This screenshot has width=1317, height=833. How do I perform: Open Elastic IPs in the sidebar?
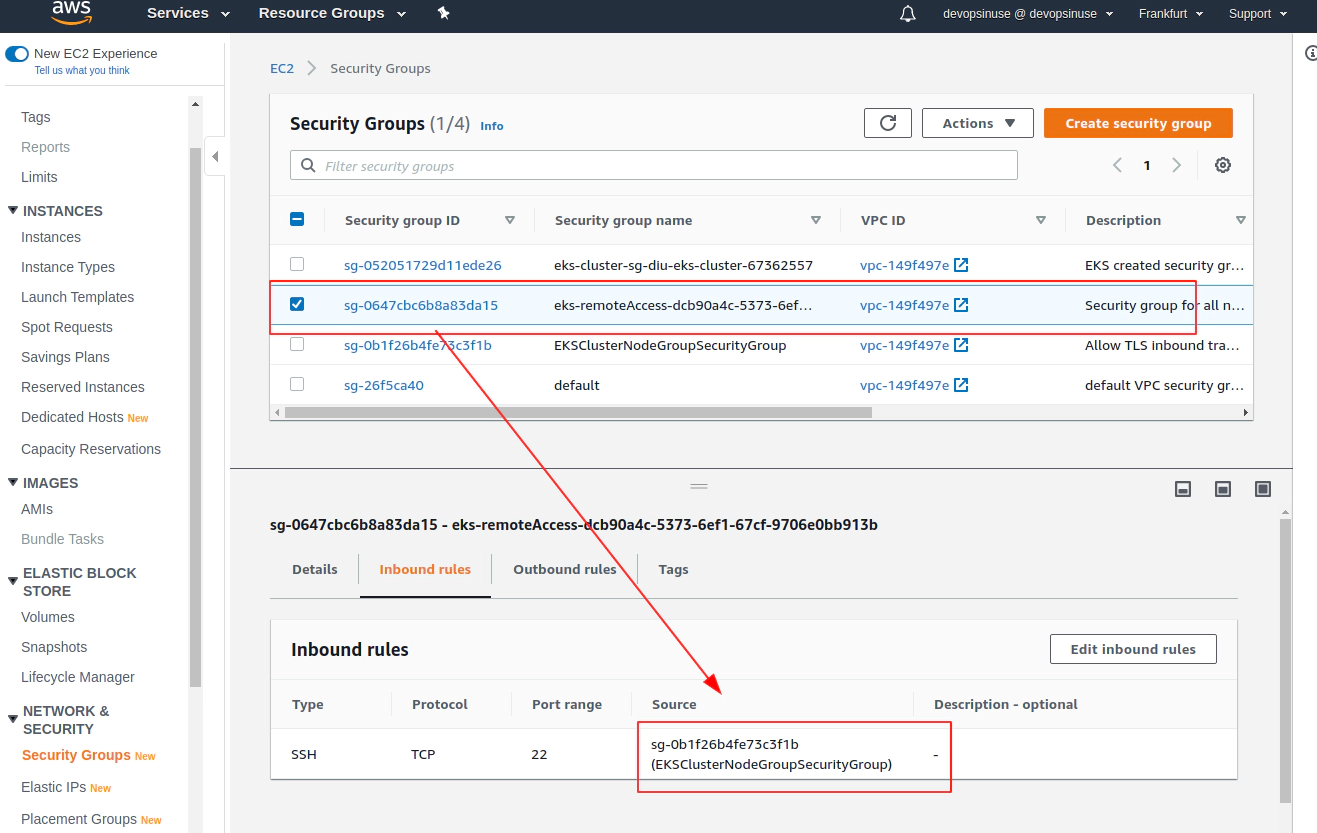[x=54, y=787]
